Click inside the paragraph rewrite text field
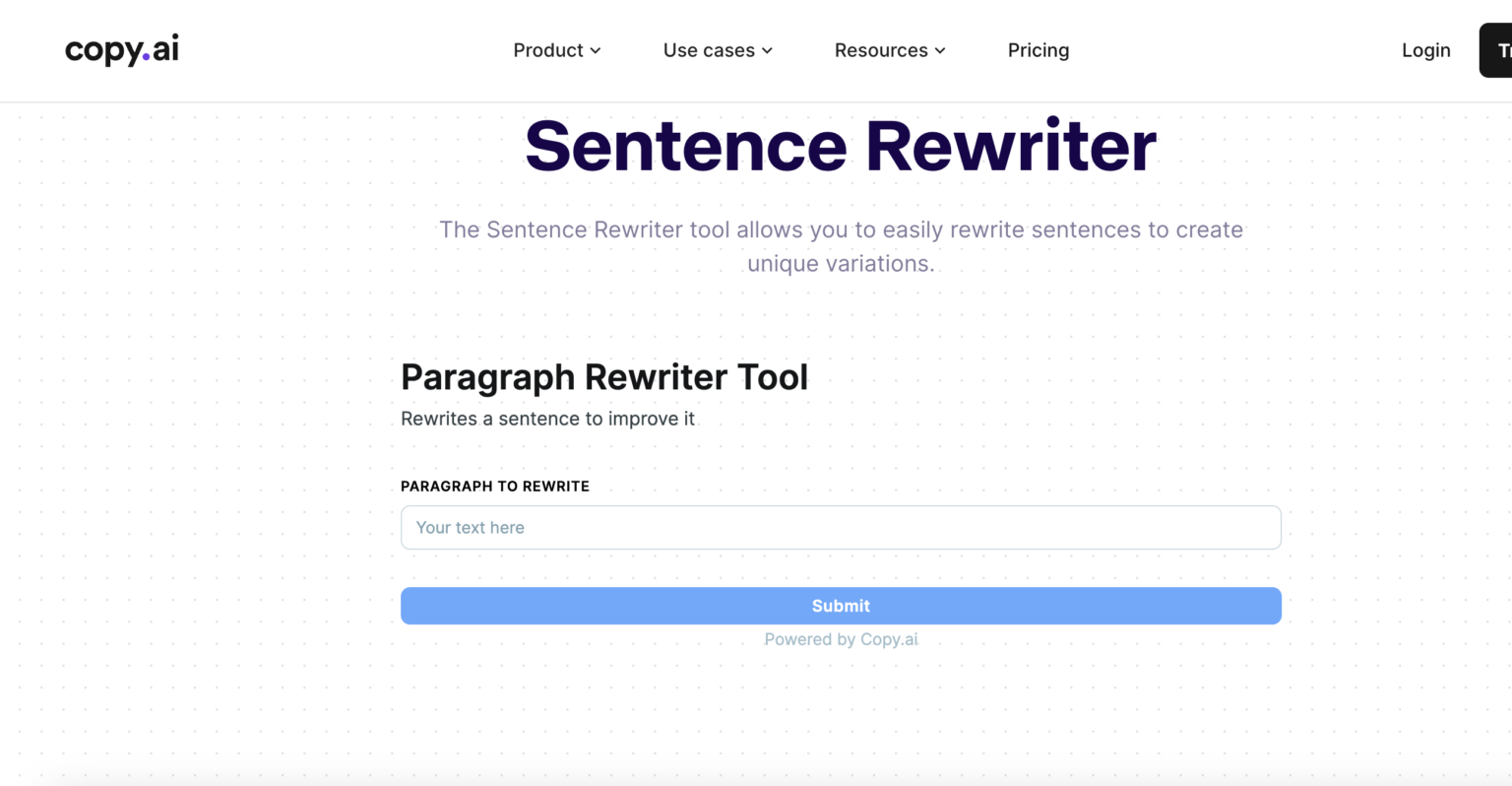The height and width of the screenshot is (786, 1512). click(841, 527)
